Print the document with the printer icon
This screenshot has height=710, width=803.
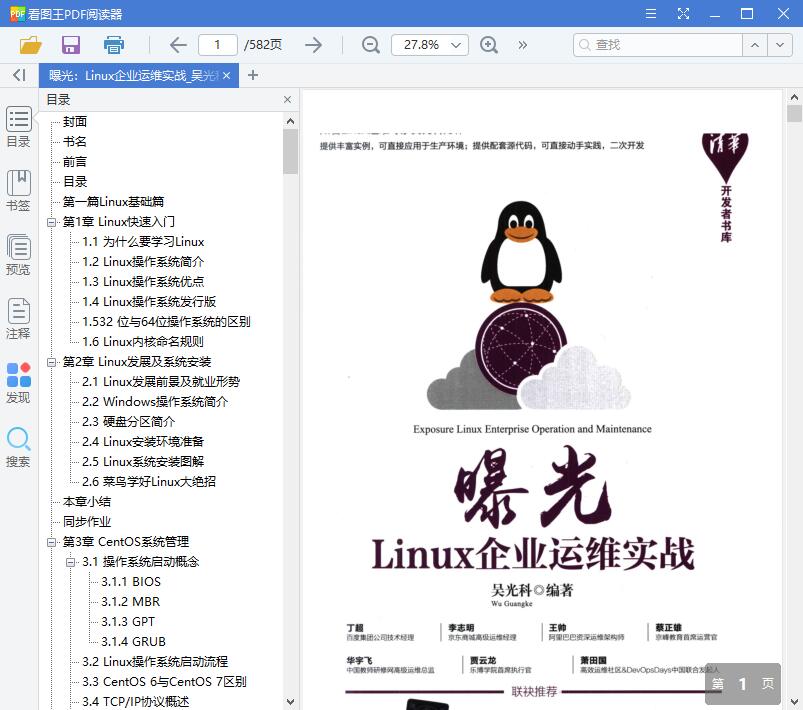114,45
